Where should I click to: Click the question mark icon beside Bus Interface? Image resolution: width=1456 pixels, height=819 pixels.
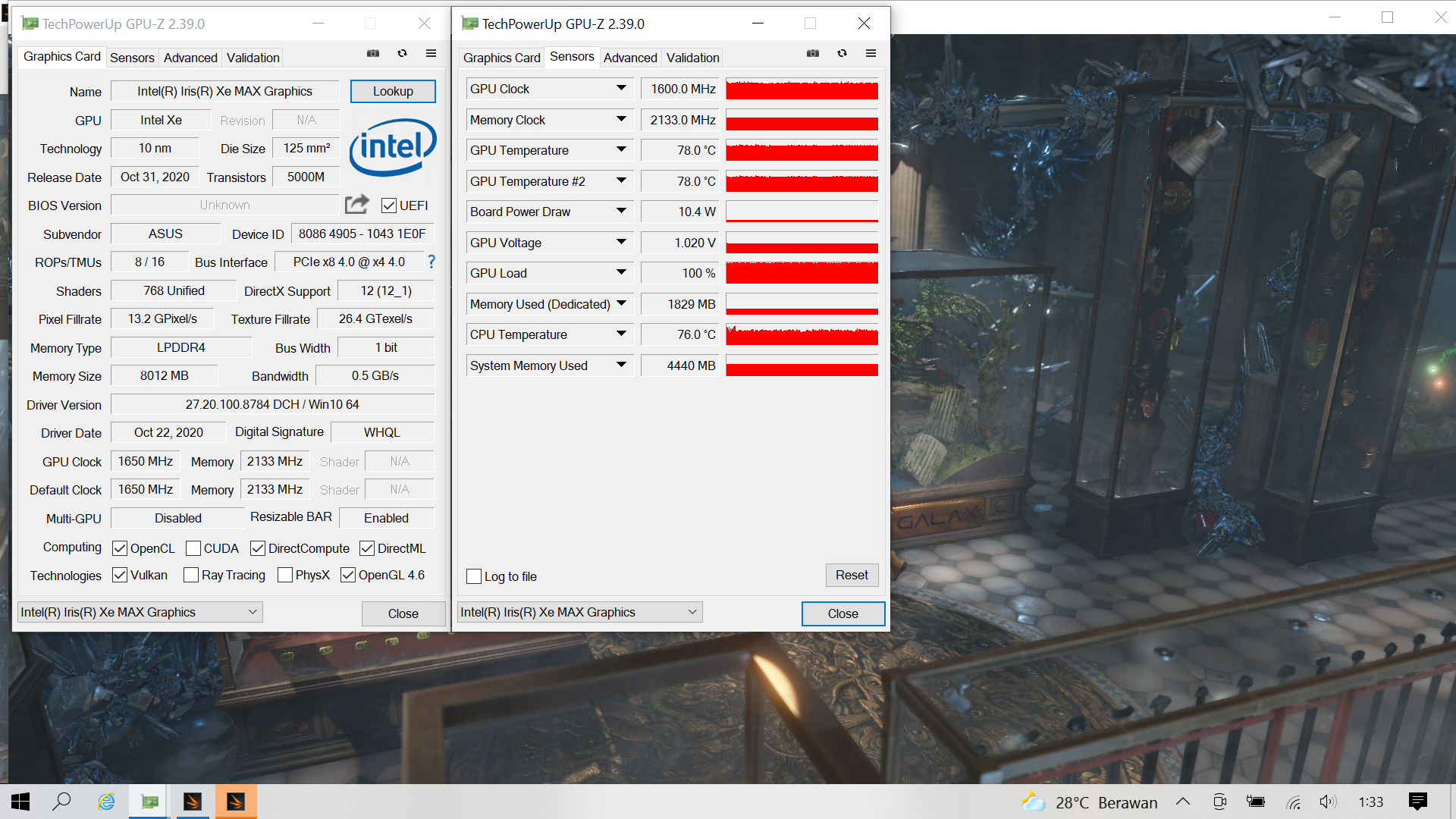click(x=431, y=262)
